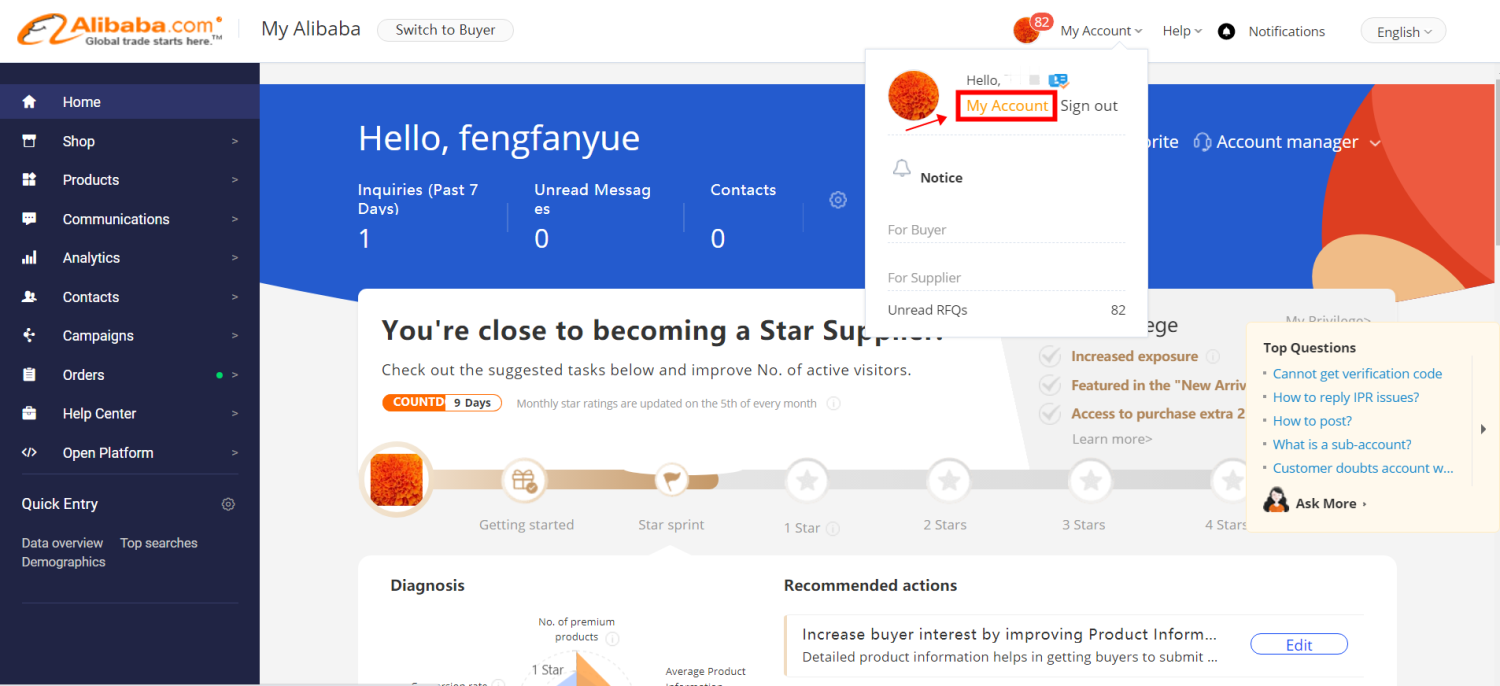Select Home in the sidebar menu
This screenshot has width=1500, height=686.
pos(130,102)
